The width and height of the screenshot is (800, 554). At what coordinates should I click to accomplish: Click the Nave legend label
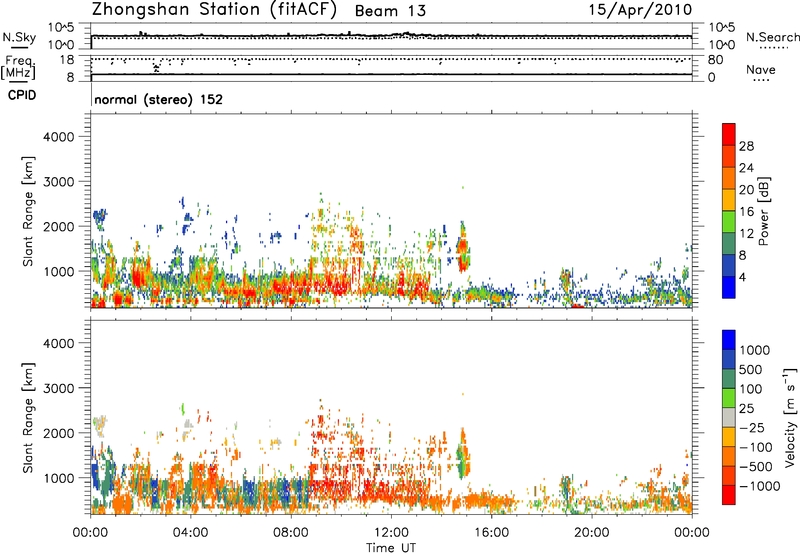click(x=762, y=70)
